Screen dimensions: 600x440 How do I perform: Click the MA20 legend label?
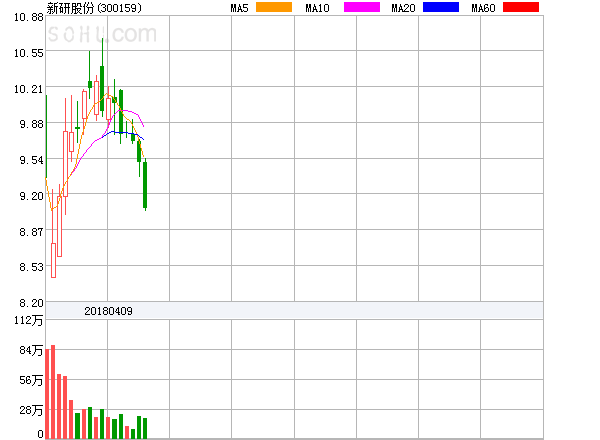tap(403, 8)
